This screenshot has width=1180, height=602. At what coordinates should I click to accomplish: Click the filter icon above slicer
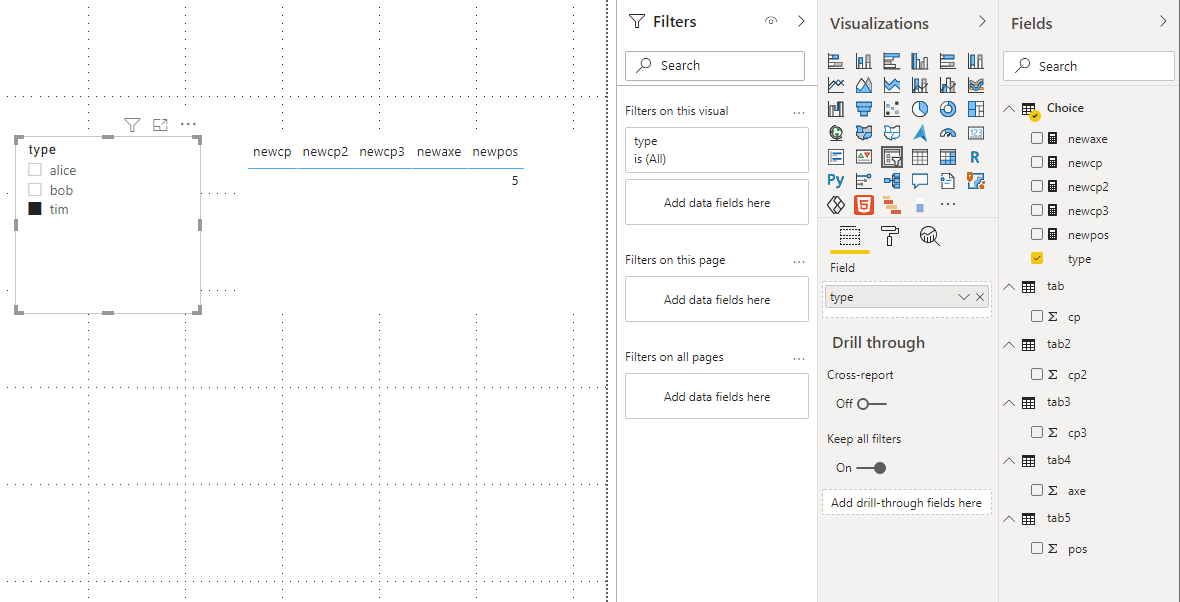[x=132, y=125]
